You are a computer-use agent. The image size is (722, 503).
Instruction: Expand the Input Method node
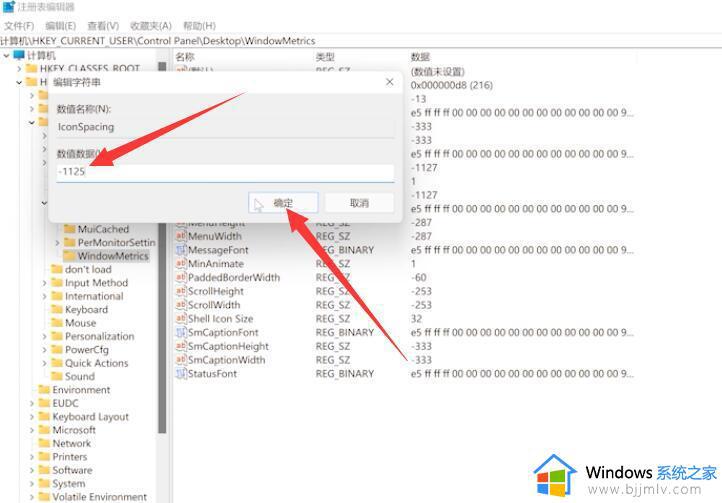click(x=44, y=283)
